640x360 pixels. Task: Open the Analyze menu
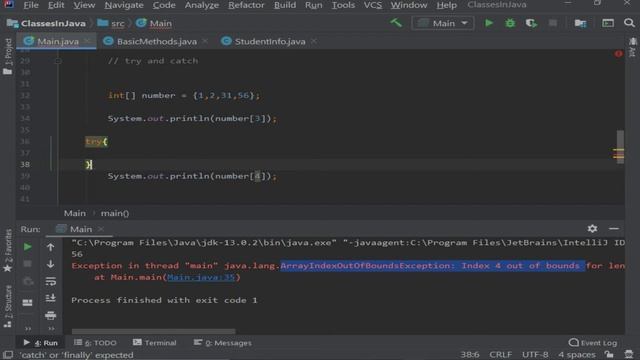point(202,5)
